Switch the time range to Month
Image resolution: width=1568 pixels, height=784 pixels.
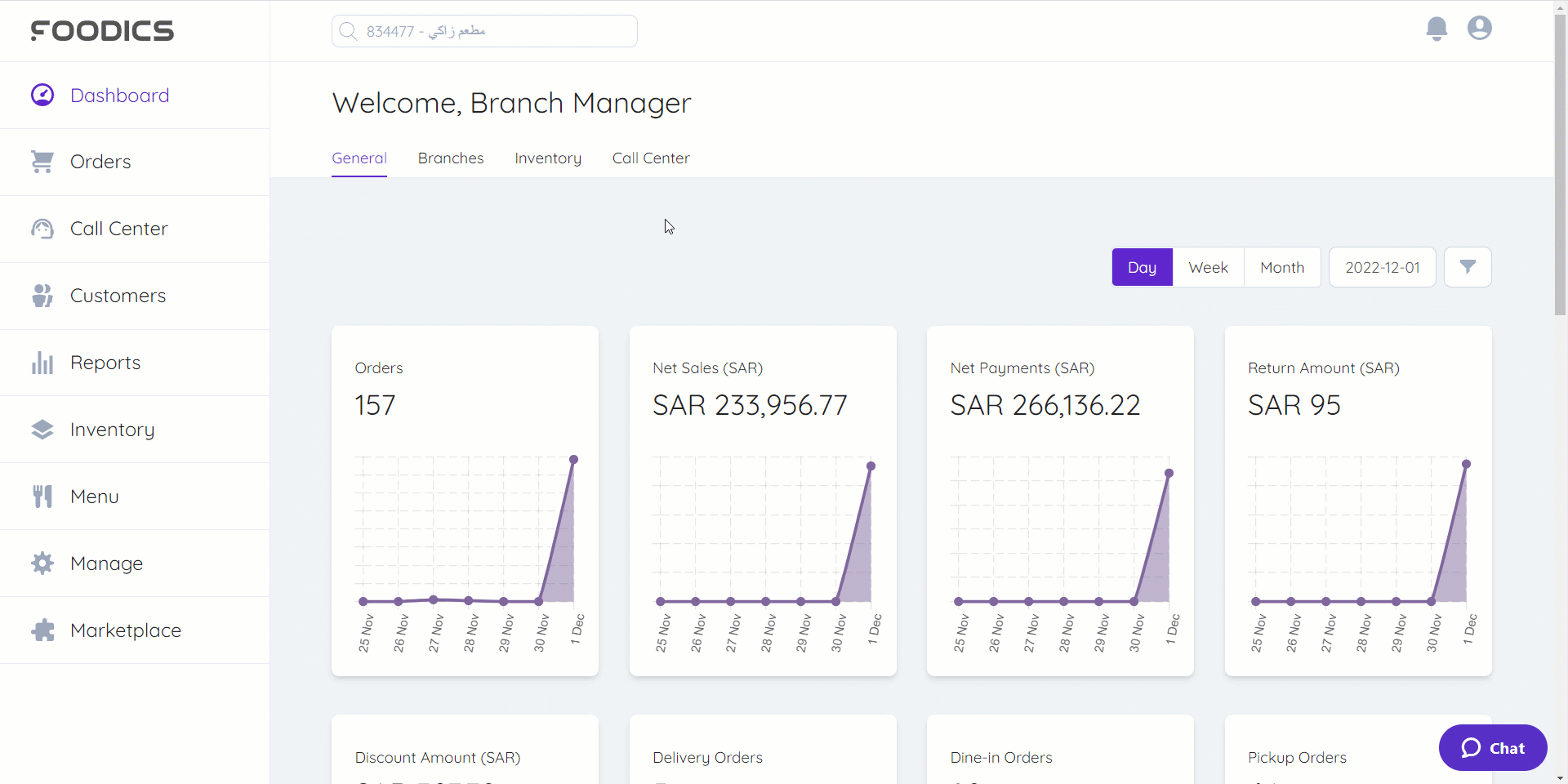[1281, 267]
